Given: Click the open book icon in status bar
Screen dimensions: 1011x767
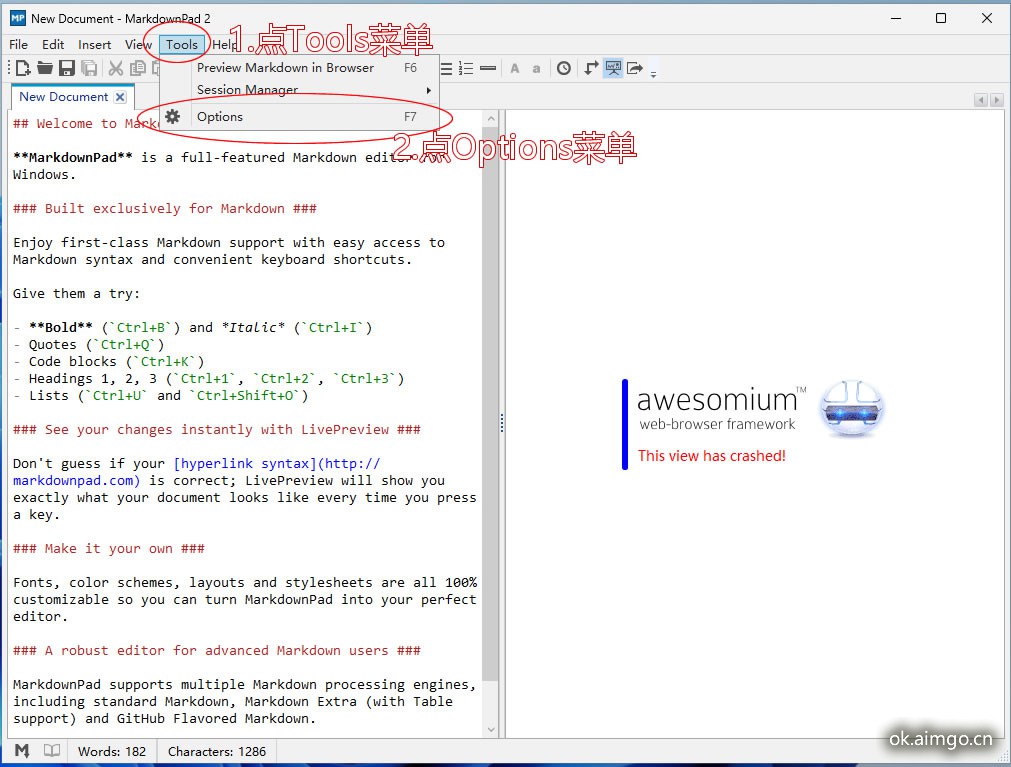Looking at the screenshot, I should (x=51, y=751).
